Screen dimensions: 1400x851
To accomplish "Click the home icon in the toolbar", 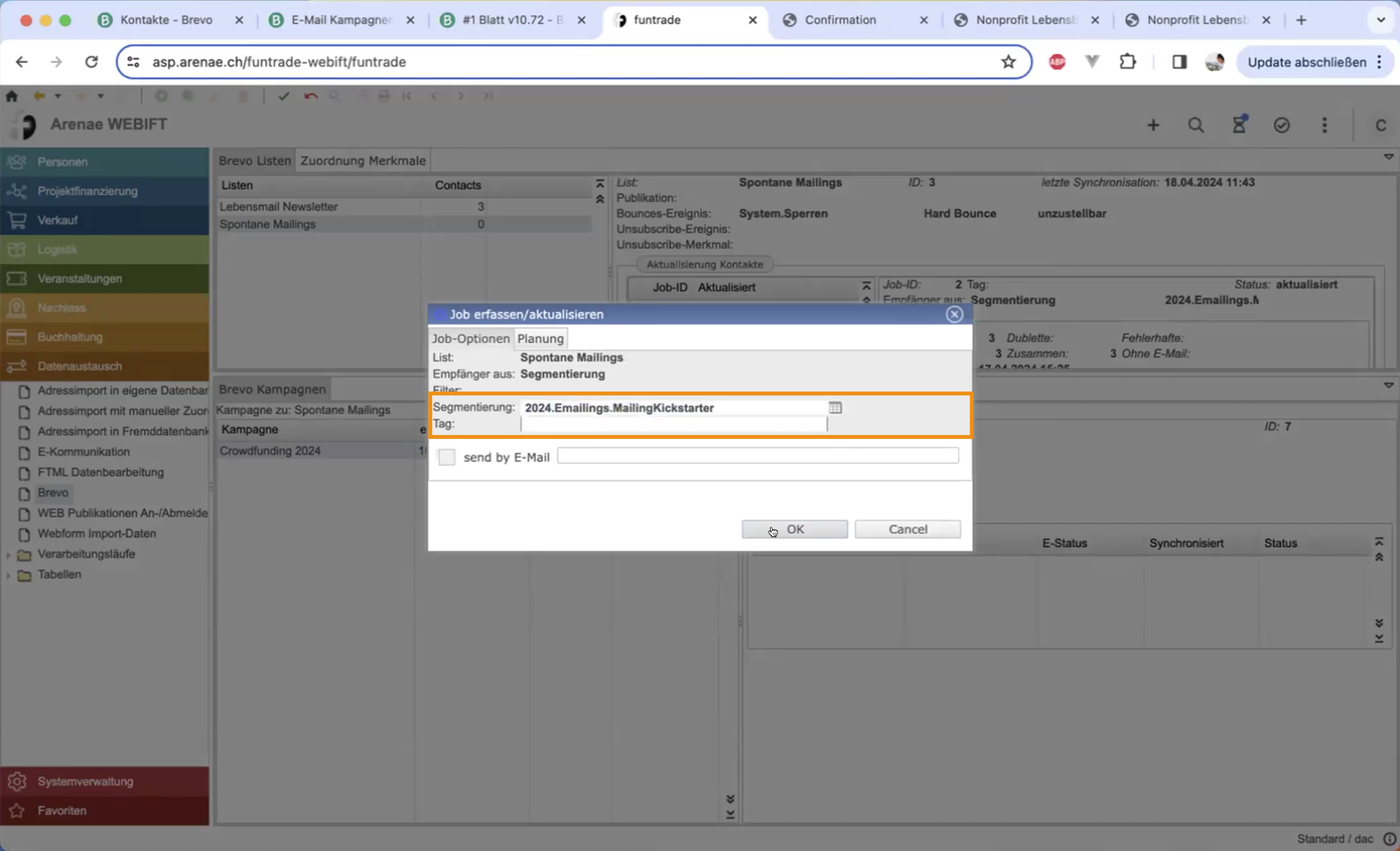I will (x=12, y=96).
